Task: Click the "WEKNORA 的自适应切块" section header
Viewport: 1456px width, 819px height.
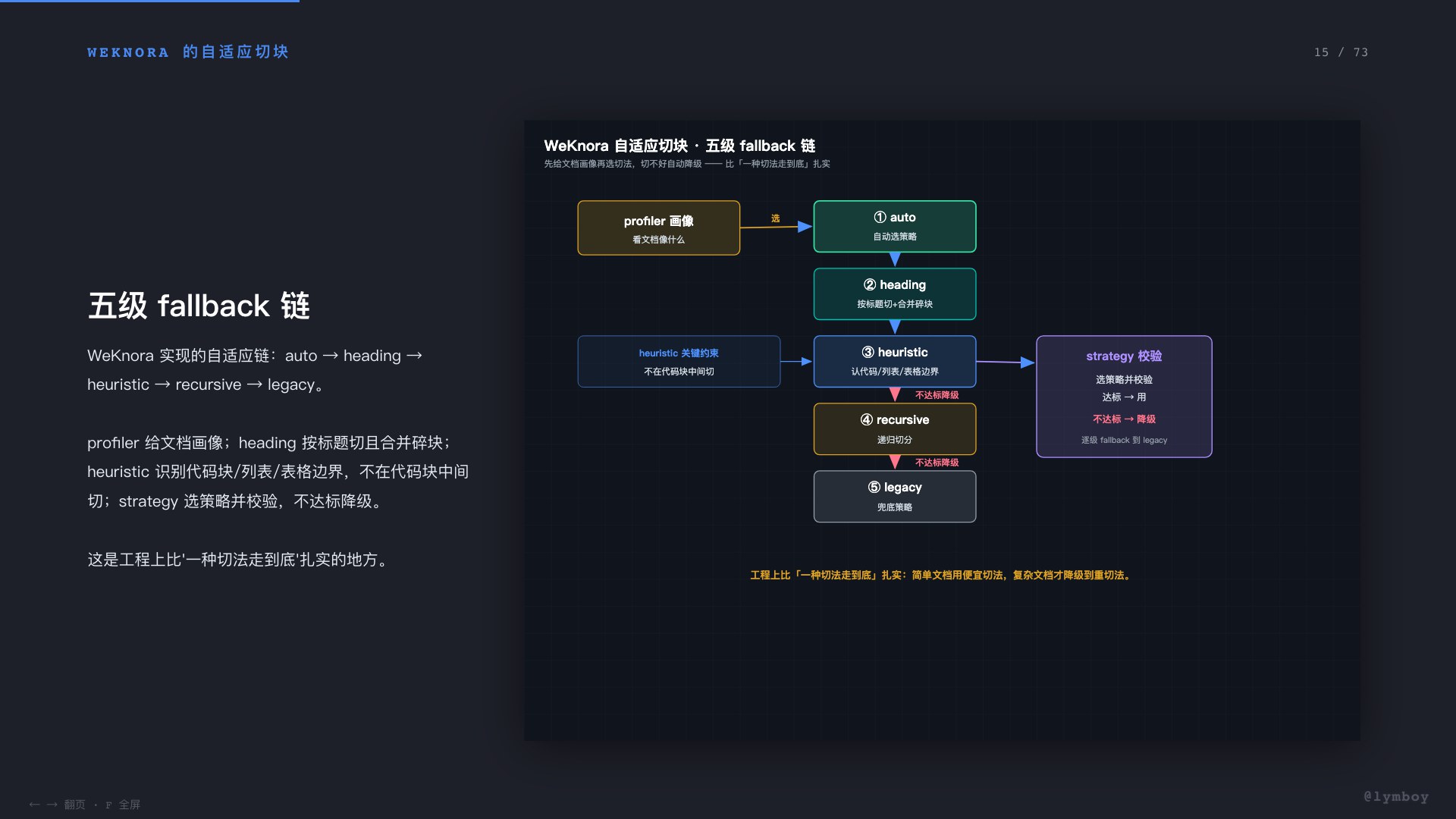Action: coord(188,52)
